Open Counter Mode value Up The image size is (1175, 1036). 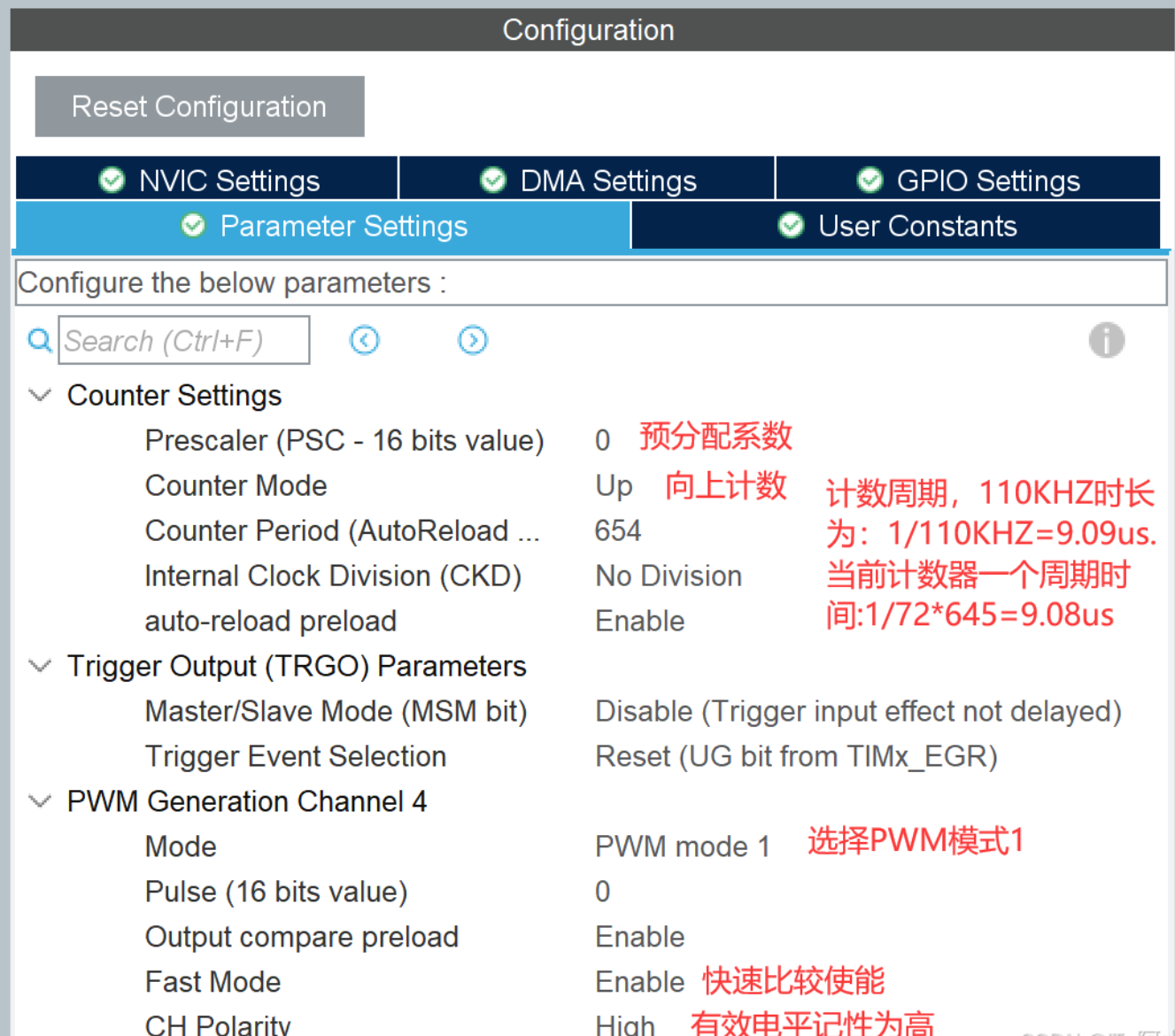coord(614,485)
